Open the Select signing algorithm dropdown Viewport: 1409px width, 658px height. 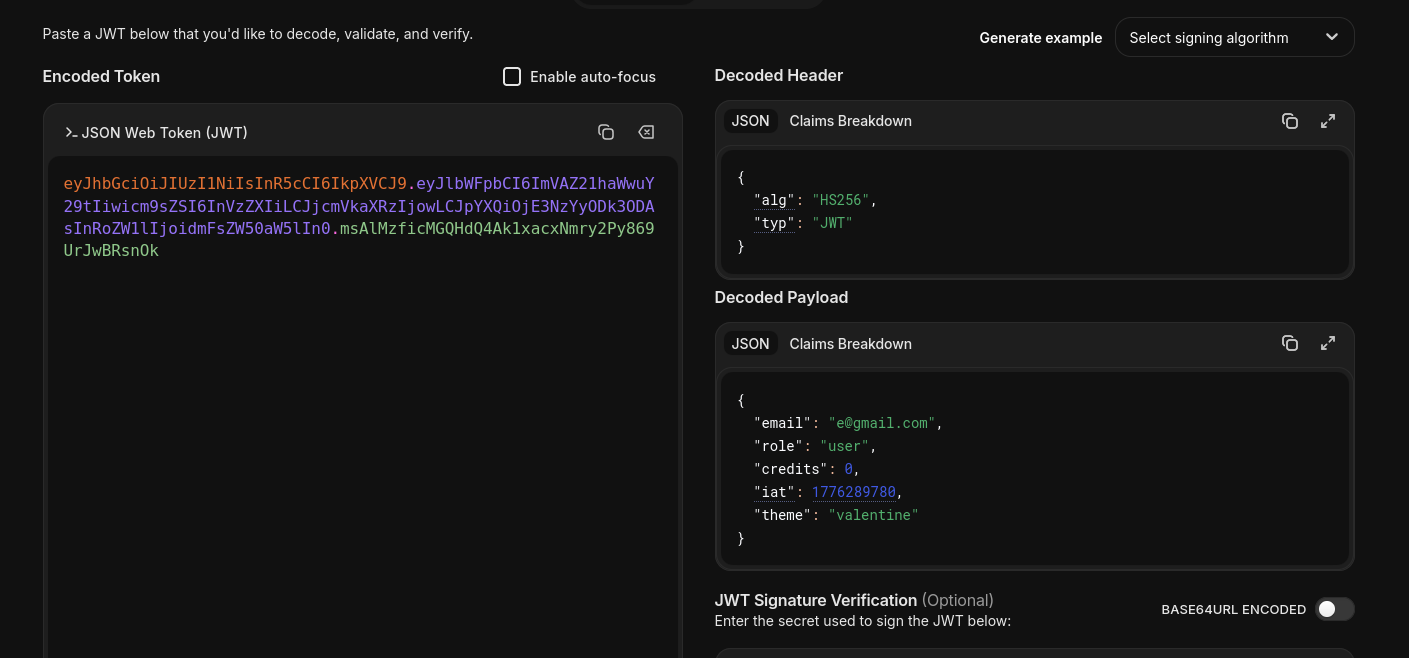click(1234, 37)
